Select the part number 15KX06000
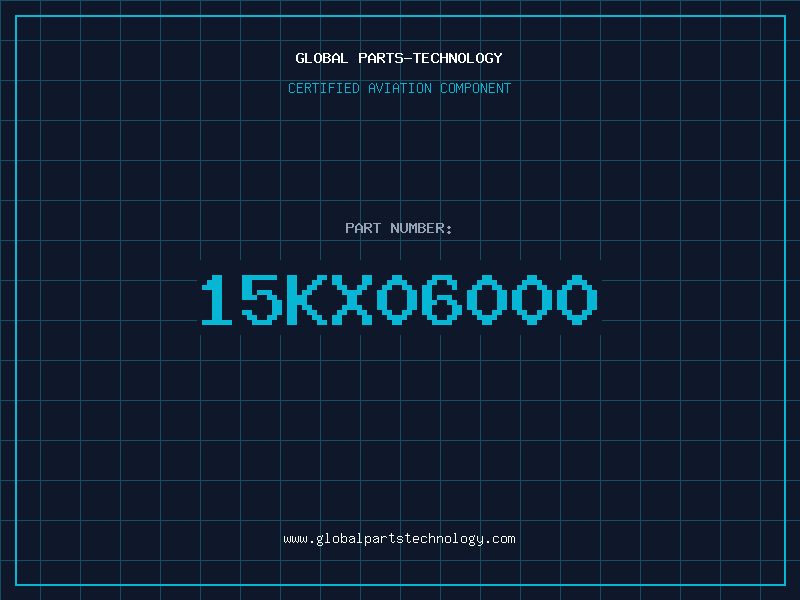Image resolution: width=800 pixels, height=600 pixels. point(399,299)
